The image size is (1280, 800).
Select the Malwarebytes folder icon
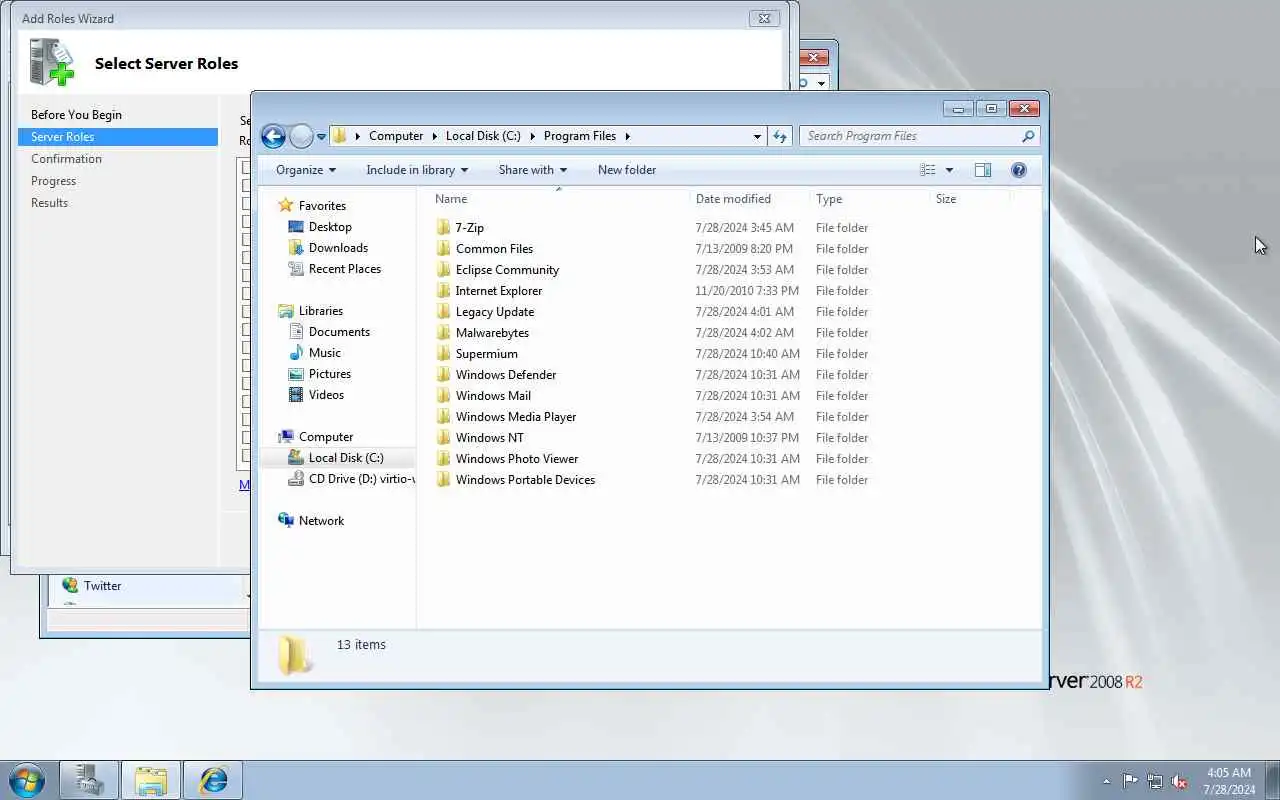444,333
